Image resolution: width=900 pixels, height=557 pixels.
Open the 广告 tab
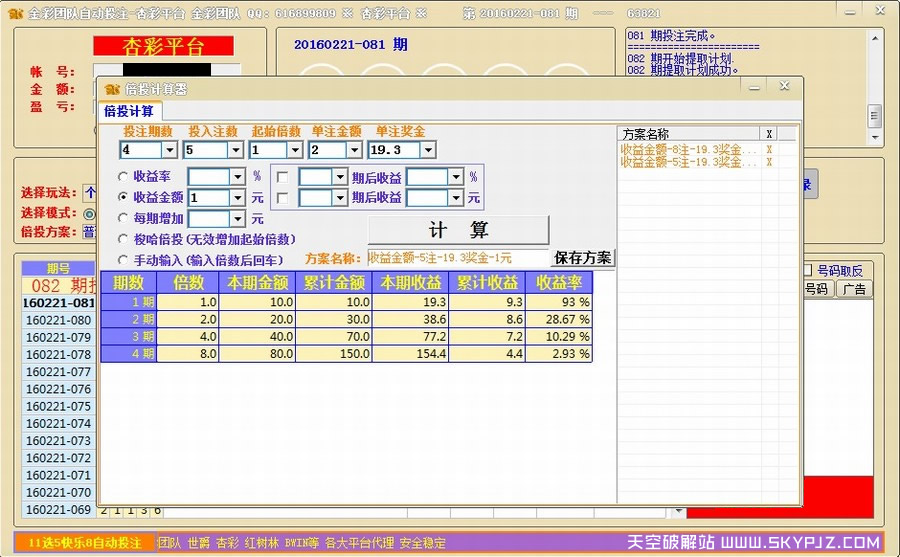click(x=855, y=289)
